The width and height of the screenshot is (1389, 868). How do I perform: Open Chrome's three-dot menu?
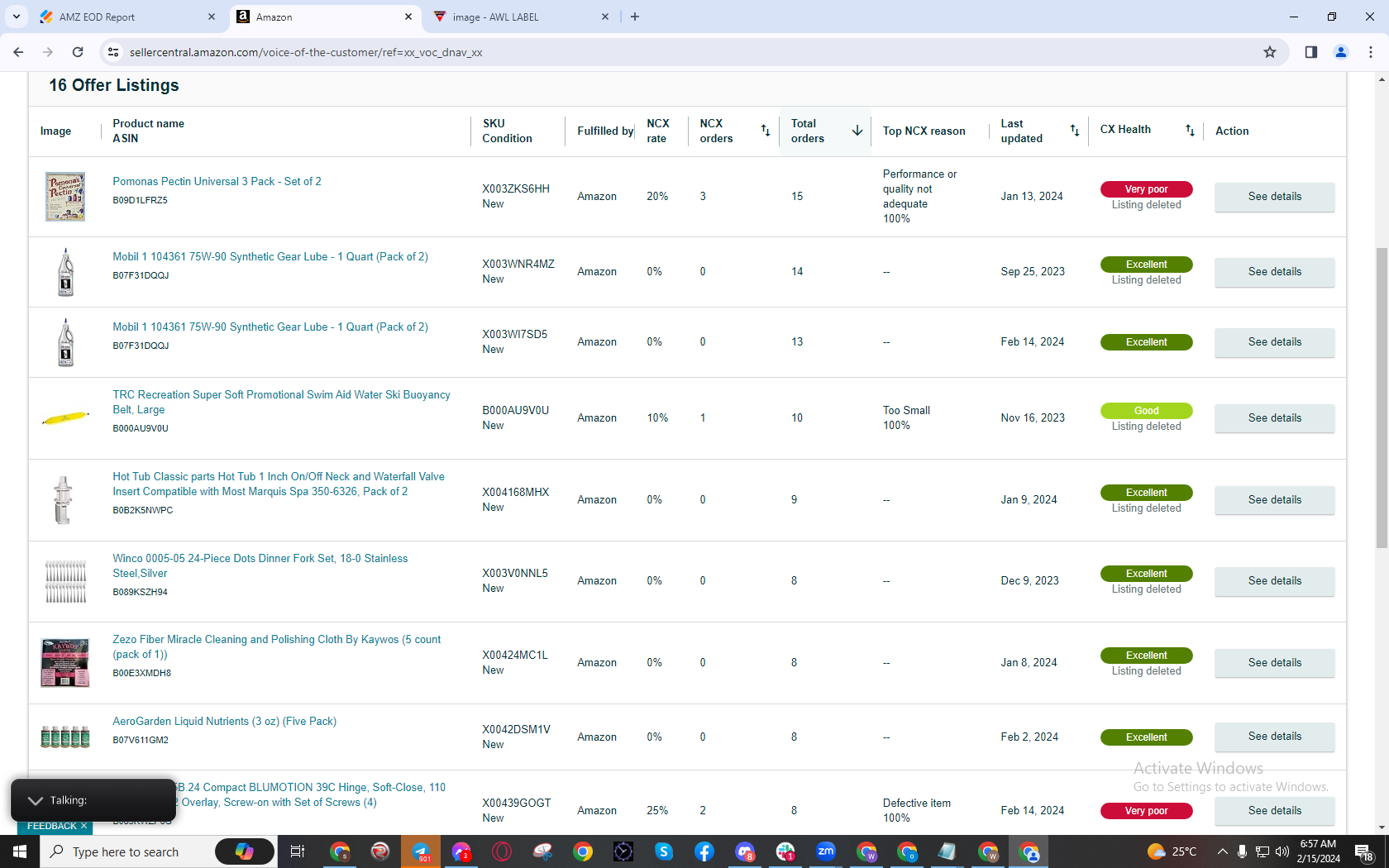[x=1371, y=52]
